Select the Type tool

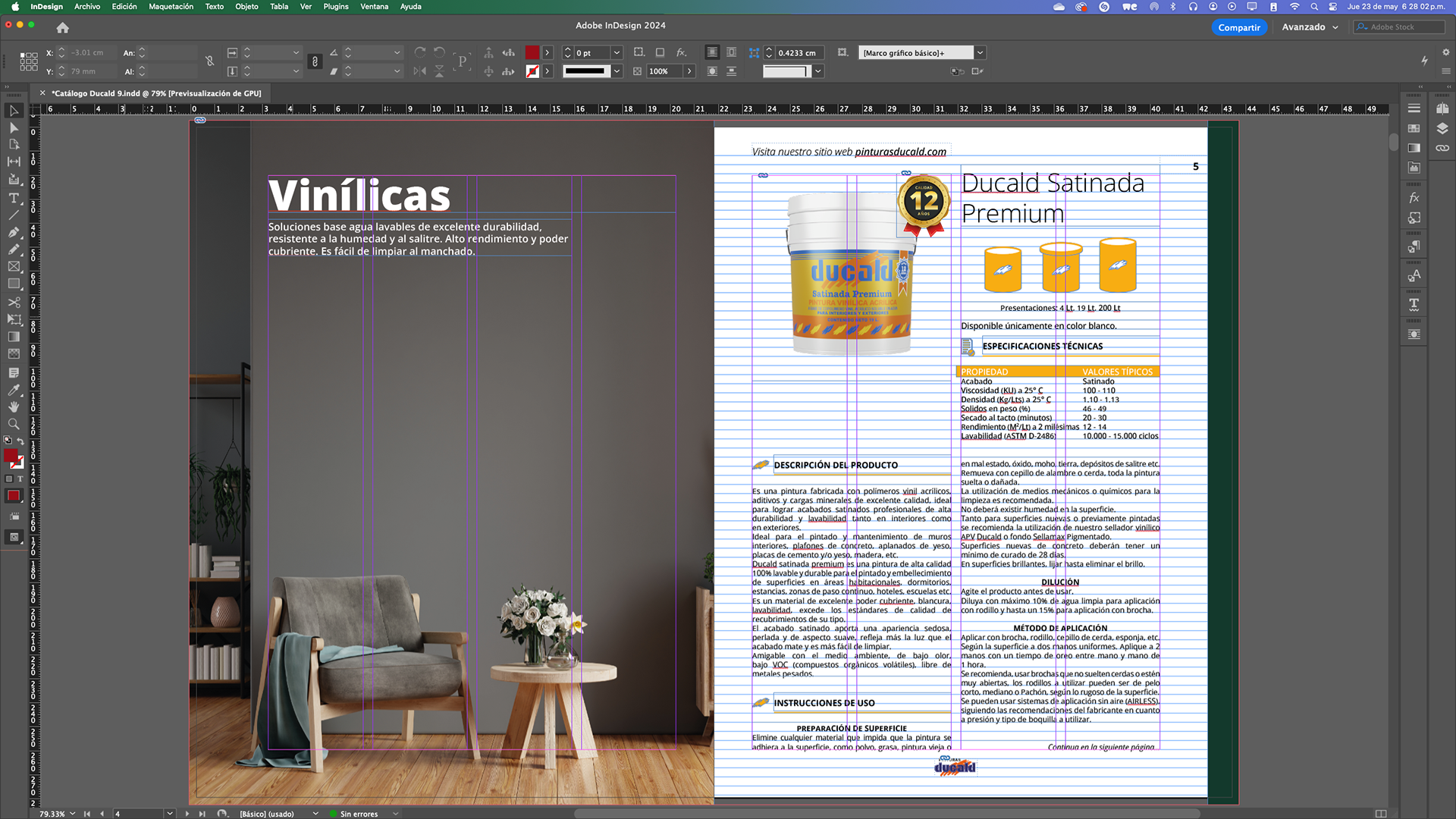(14, 198)
